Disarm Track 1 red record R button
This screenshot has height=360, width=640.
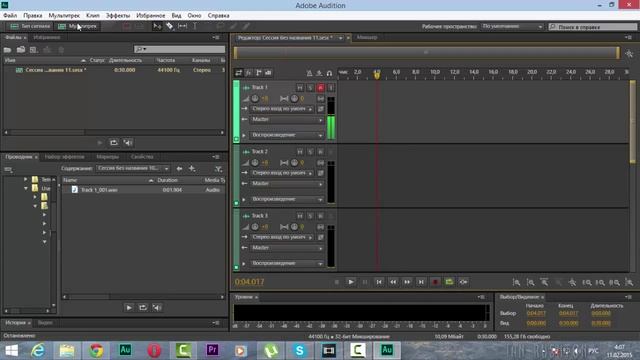(x=320, y=88)
